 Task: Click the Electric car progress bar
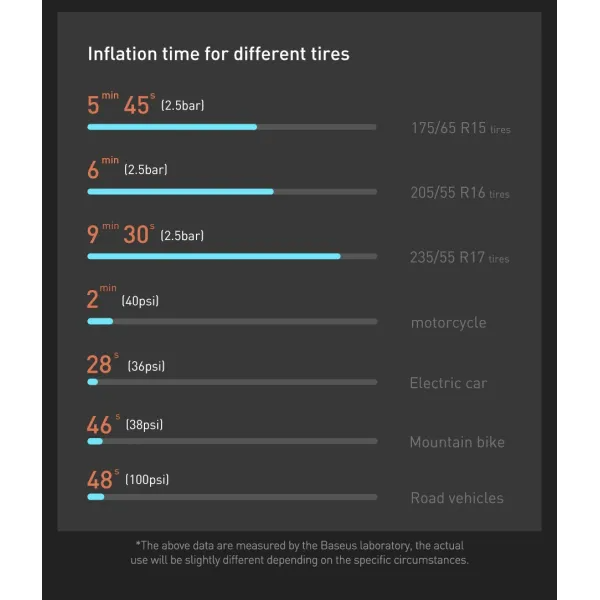click(x=232, y=382)
